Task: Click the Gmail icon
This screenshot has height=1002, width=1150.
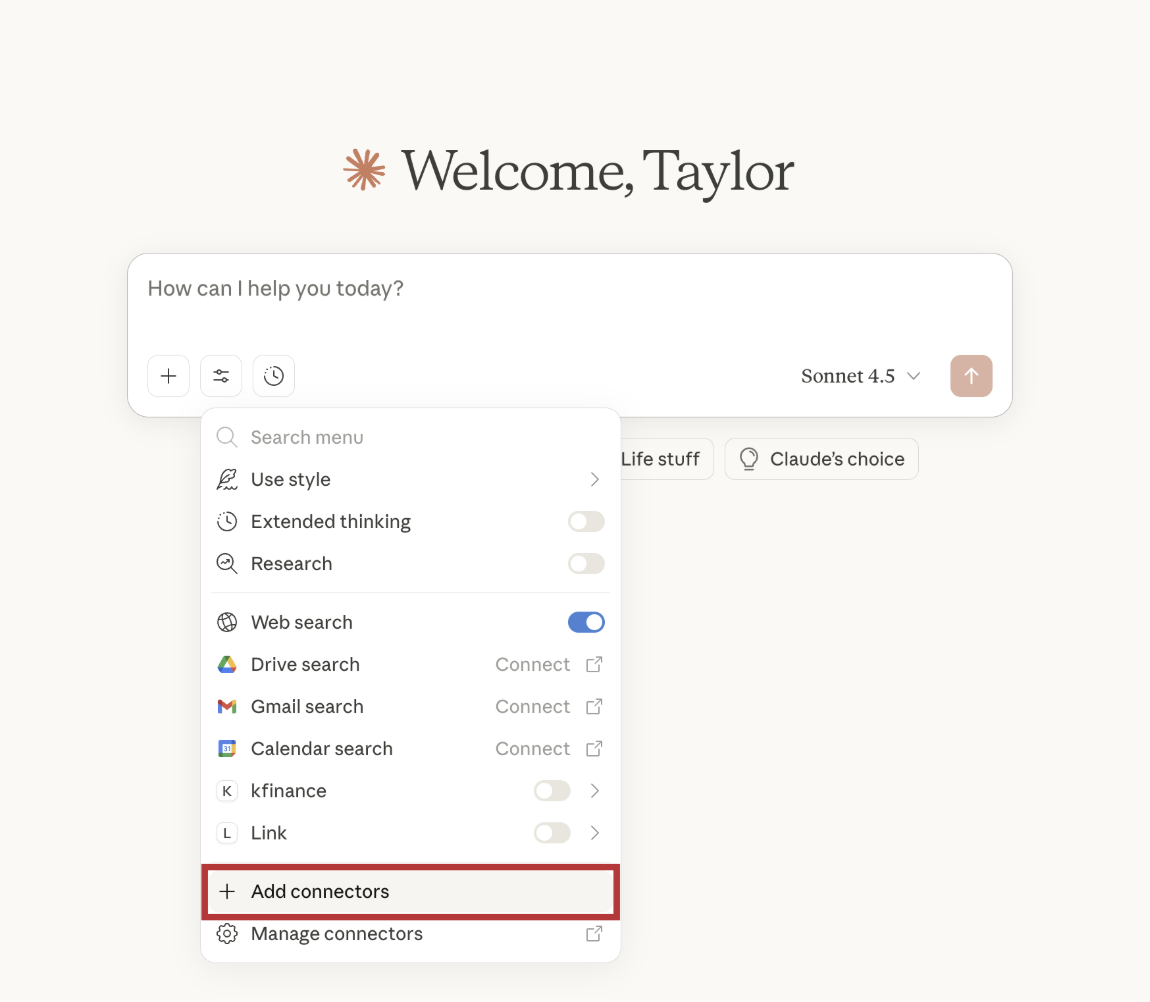Action: tap(227, 707)
